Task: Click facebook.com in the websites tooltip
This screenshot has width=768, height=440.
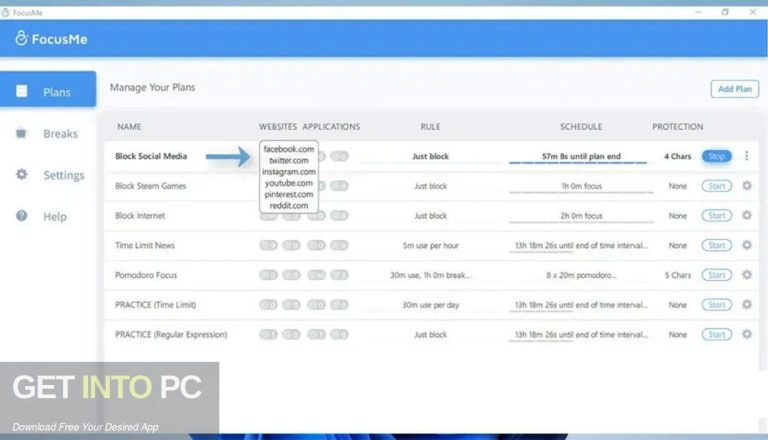Action: [x=288, y=149]
